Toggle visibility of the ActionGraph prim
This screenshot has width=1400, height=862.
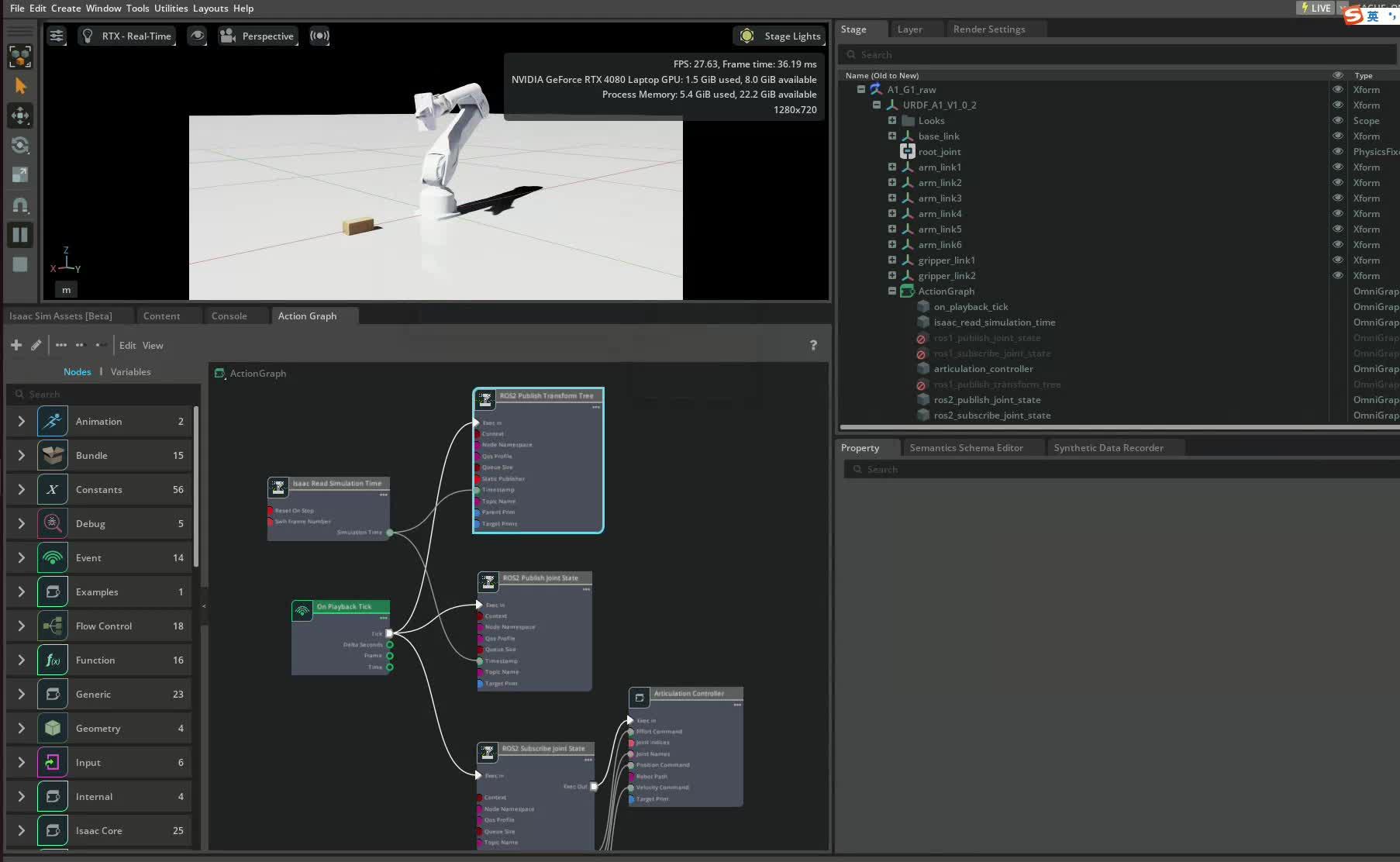tap(1339, 291)
